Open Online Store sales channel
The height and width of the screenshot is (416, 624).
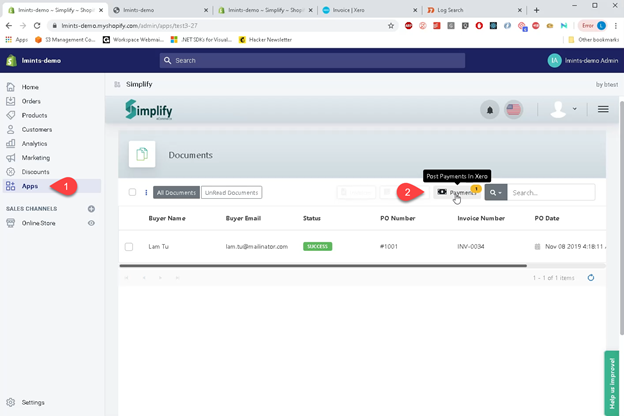[38, 223]
